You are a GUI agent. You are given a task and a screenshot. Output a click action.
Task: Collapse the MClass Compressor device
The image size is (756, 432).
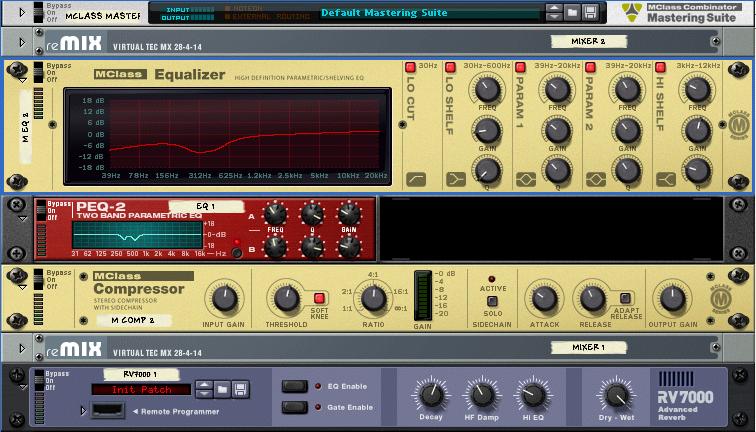point(23,287)
